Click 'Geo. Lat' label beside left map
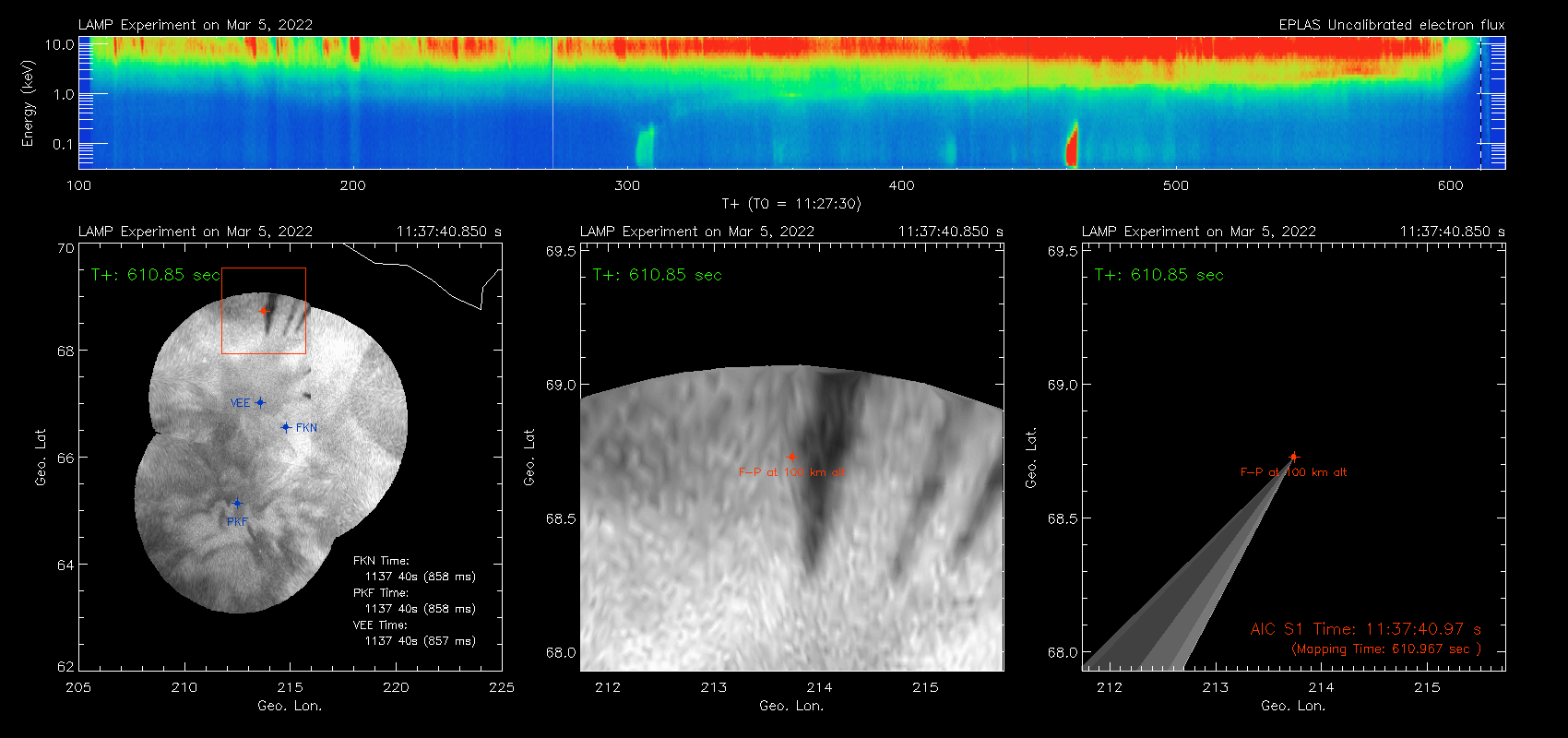 [41, 458]
